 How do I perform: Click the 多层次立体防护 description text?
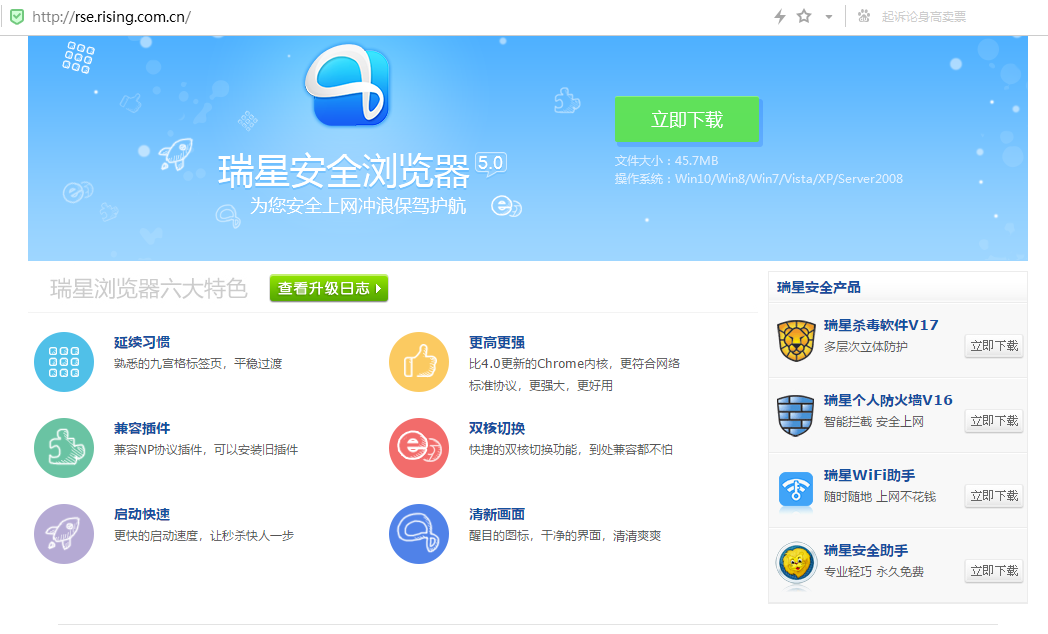click(866, 347)
